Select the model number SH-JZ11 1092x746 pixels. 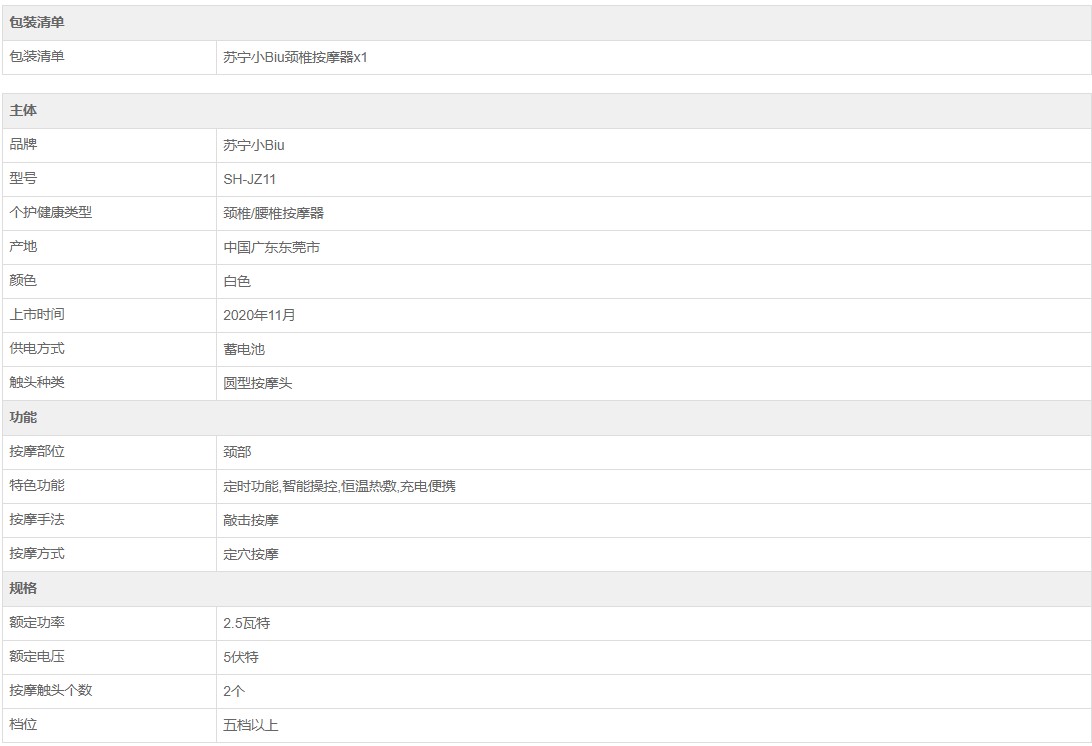[249, 179]
